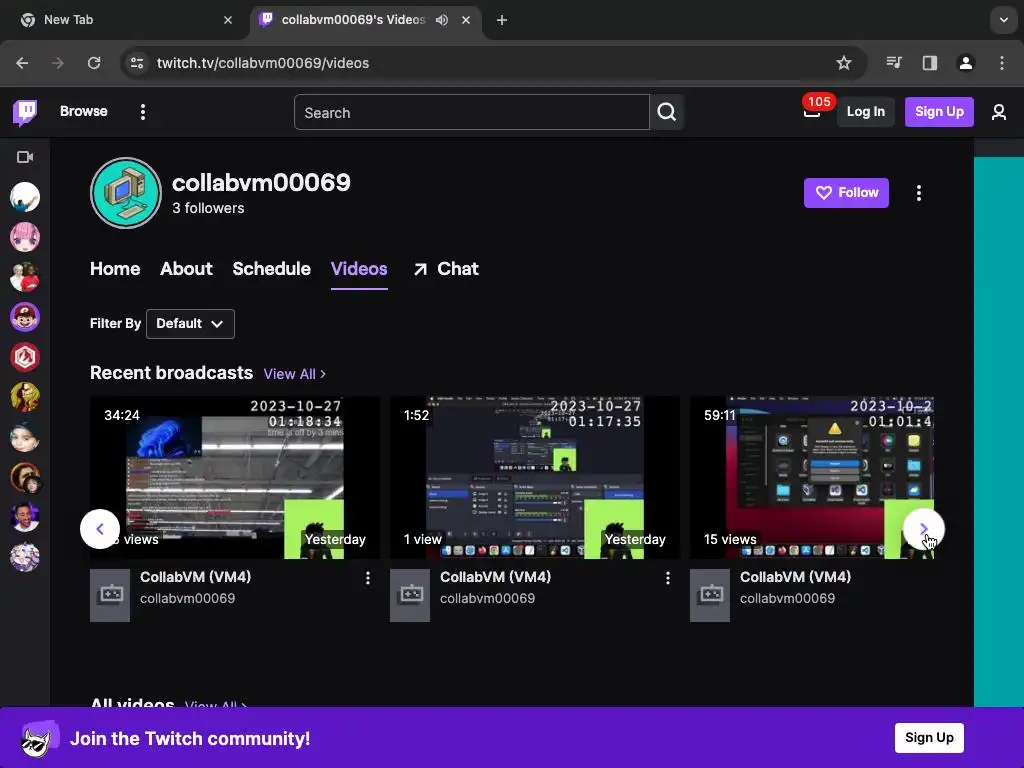Open the Chat popout link
Viewport: 1024px width, 768px height.
click(447, 269)
